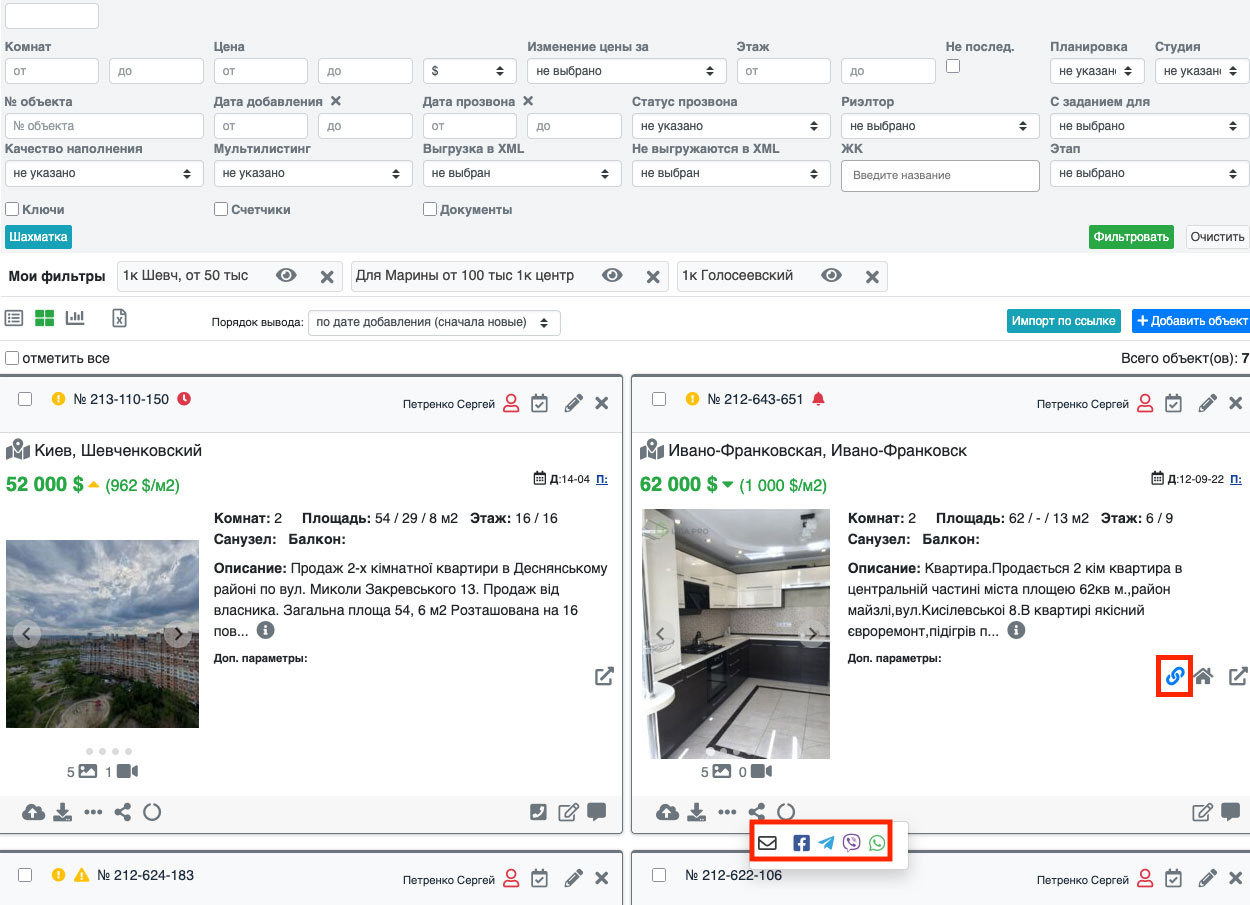Edit listing № 213-110-150 pencil icon
Image resolution: width=1250 pixels, height=905 pixels.
pyautogui.click(x=573, y=403)
